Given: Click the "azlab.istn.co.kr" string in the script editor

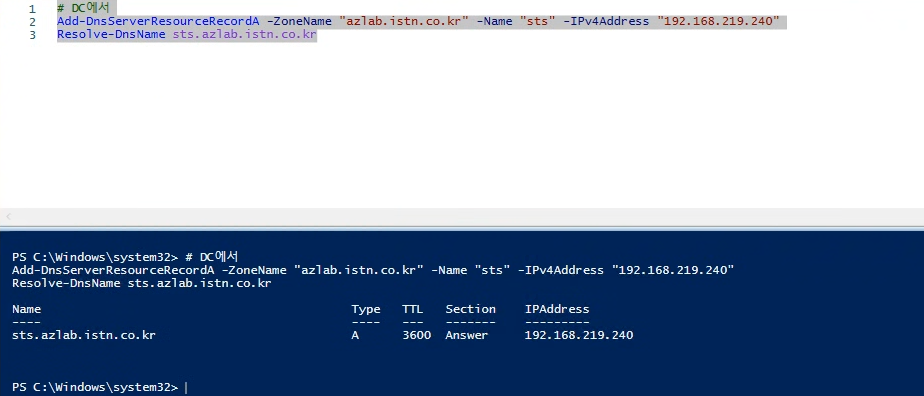Looking at the screenshot, I should click(x=404, y=22).
